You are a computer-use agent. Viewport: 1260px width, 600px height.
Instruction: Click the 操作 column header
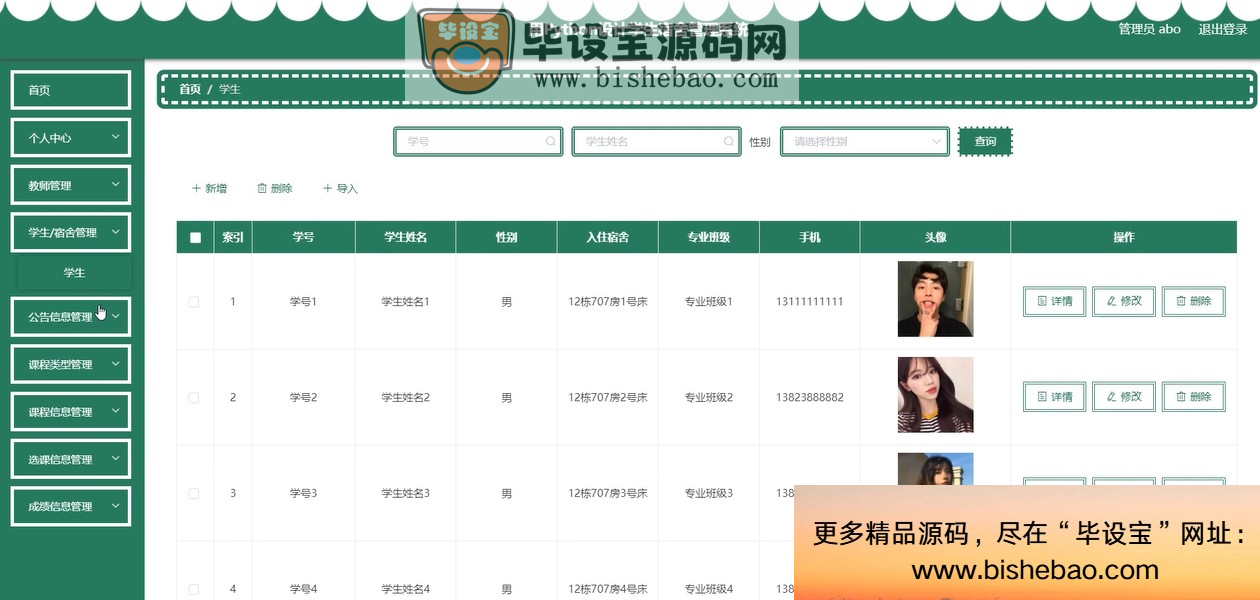click(1124, 238)
